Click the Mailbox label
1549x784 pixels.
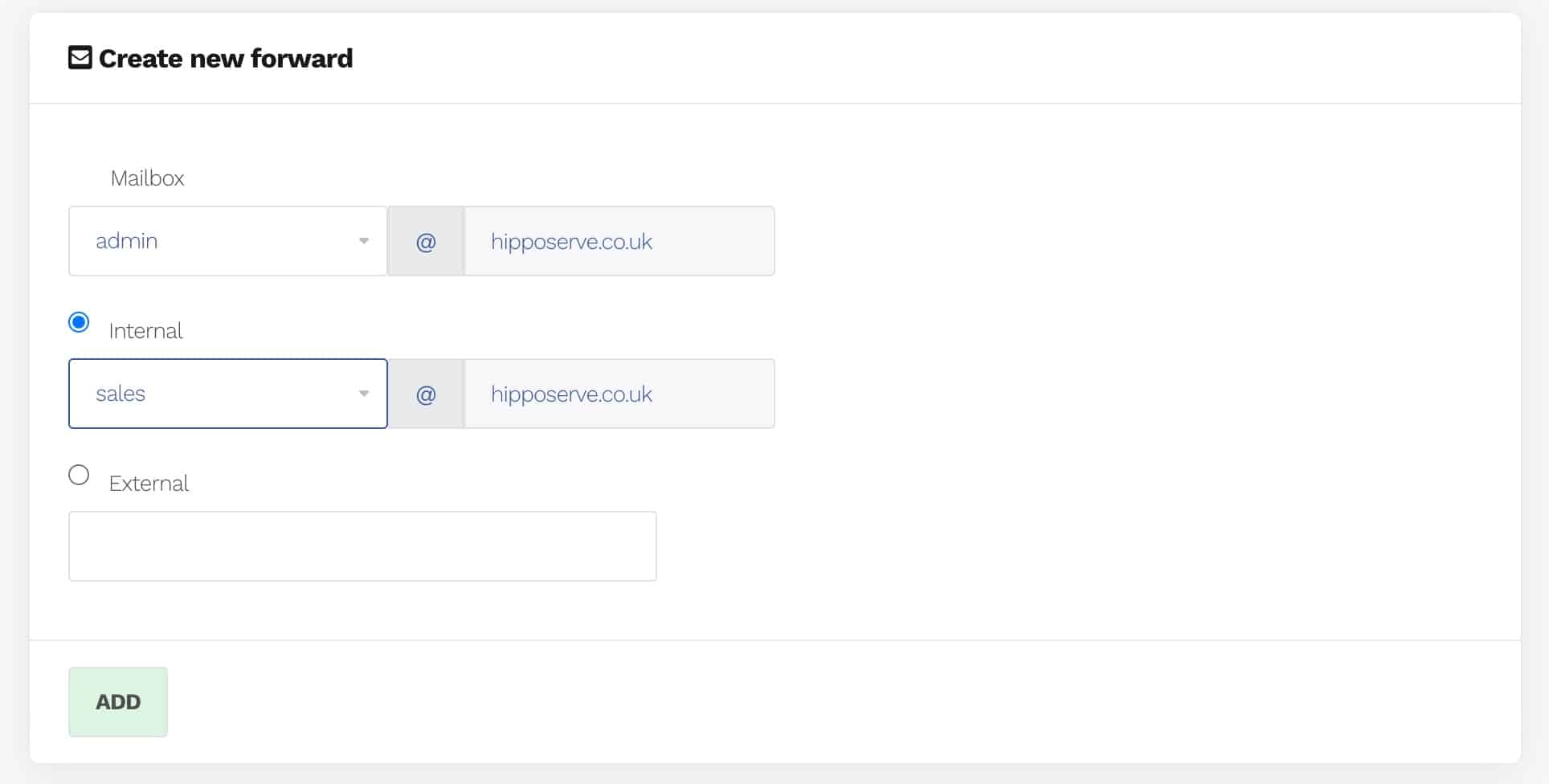point(147,178)
